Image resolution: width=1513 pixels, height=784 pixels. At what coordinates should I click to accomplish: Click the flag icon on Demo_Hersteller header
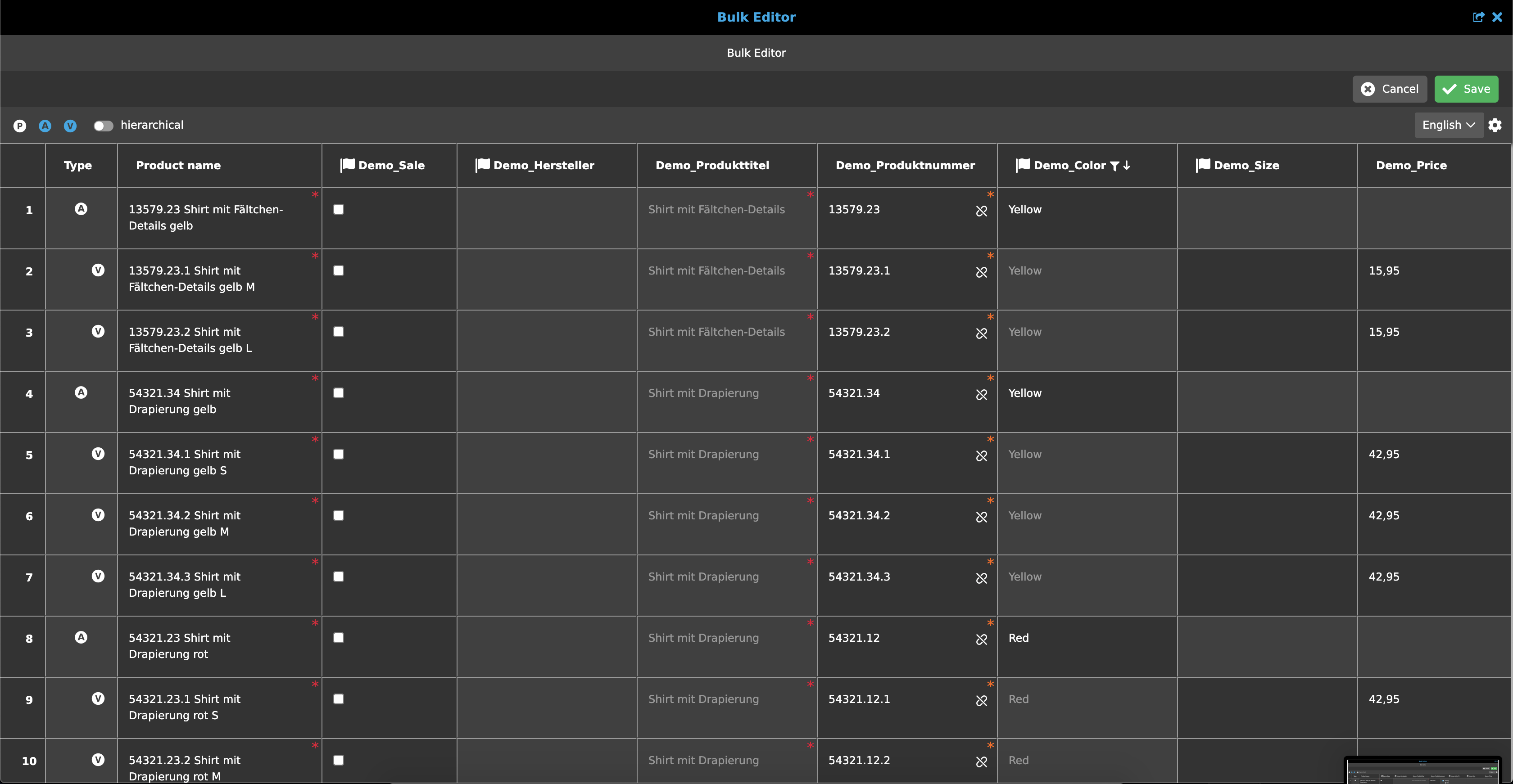click(482, 165)
